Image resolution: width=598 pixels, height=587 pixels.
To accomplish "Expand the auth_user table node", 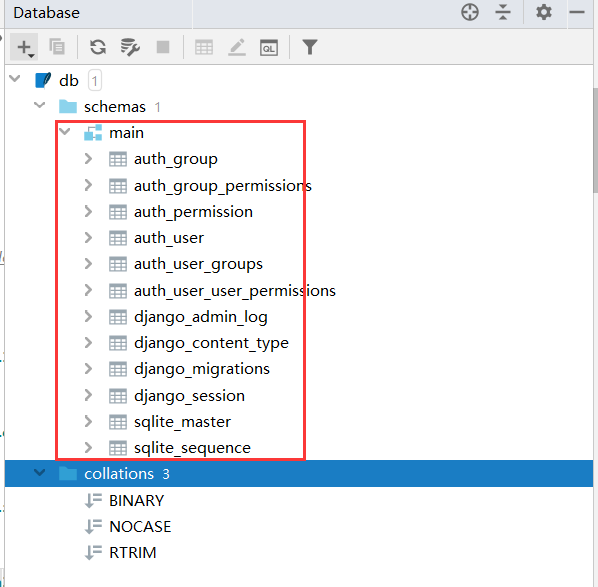I will (x=88, y=238).
